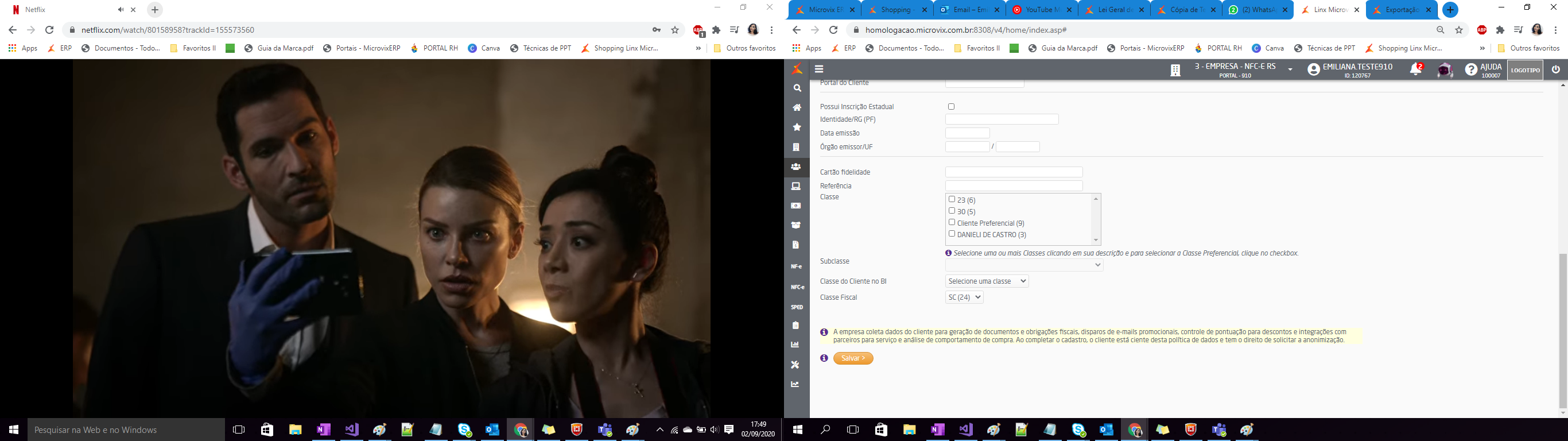Reload the Netflix page
The image size is (1568, 441).
(x=50, y=30)
